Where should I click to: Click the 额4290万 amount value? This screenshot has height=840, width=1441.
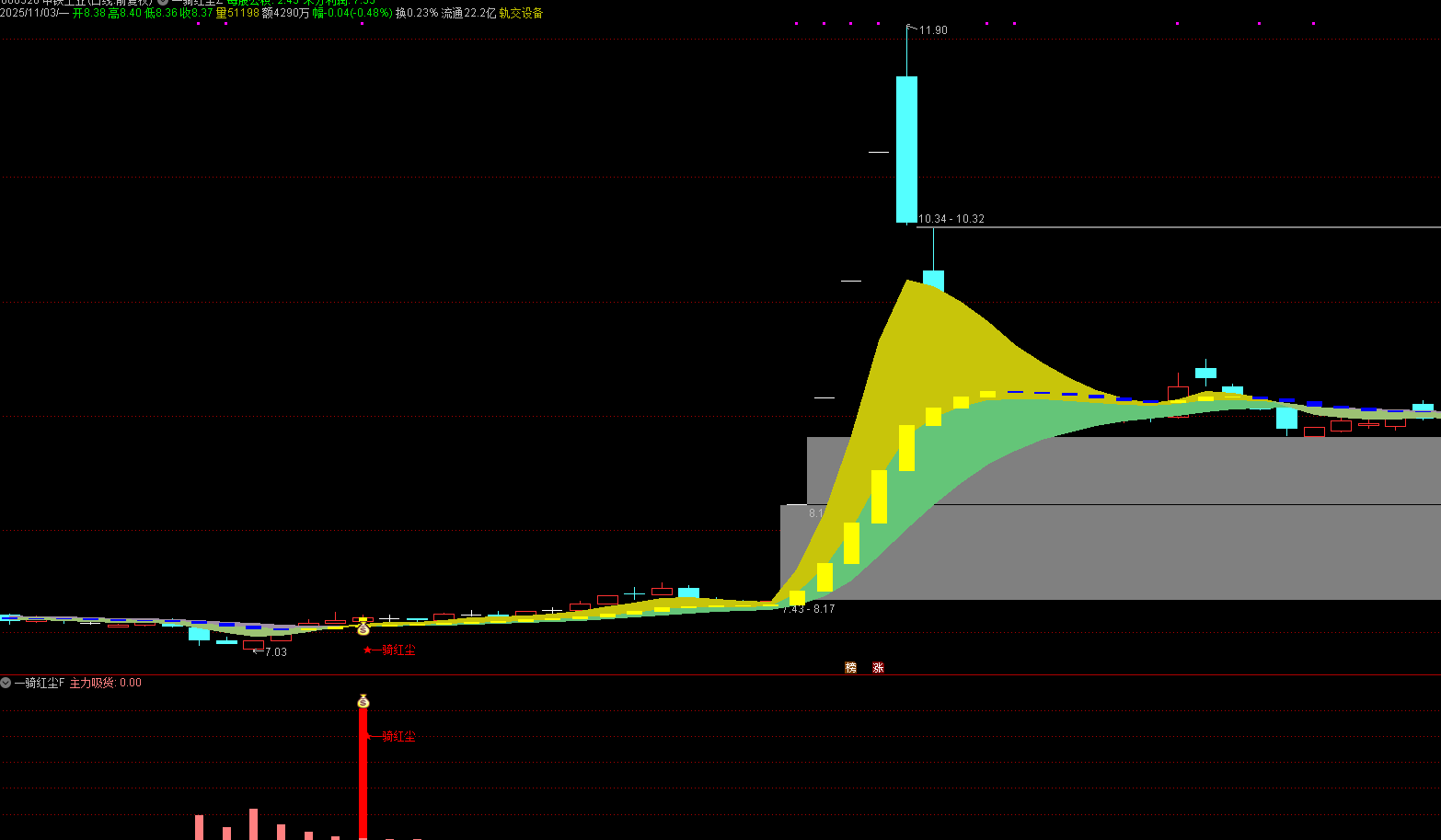(x=285, y=13)
